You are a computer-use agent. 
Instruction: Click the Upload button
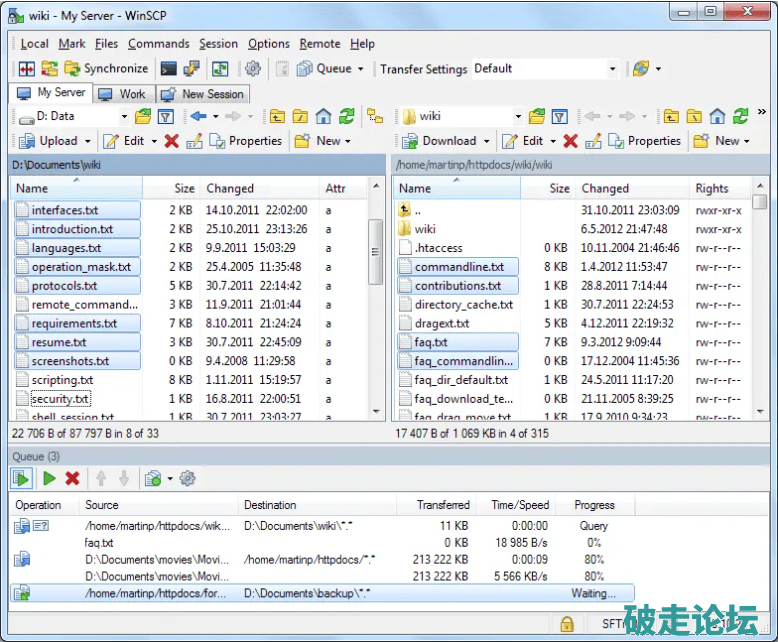pos(50,141)
